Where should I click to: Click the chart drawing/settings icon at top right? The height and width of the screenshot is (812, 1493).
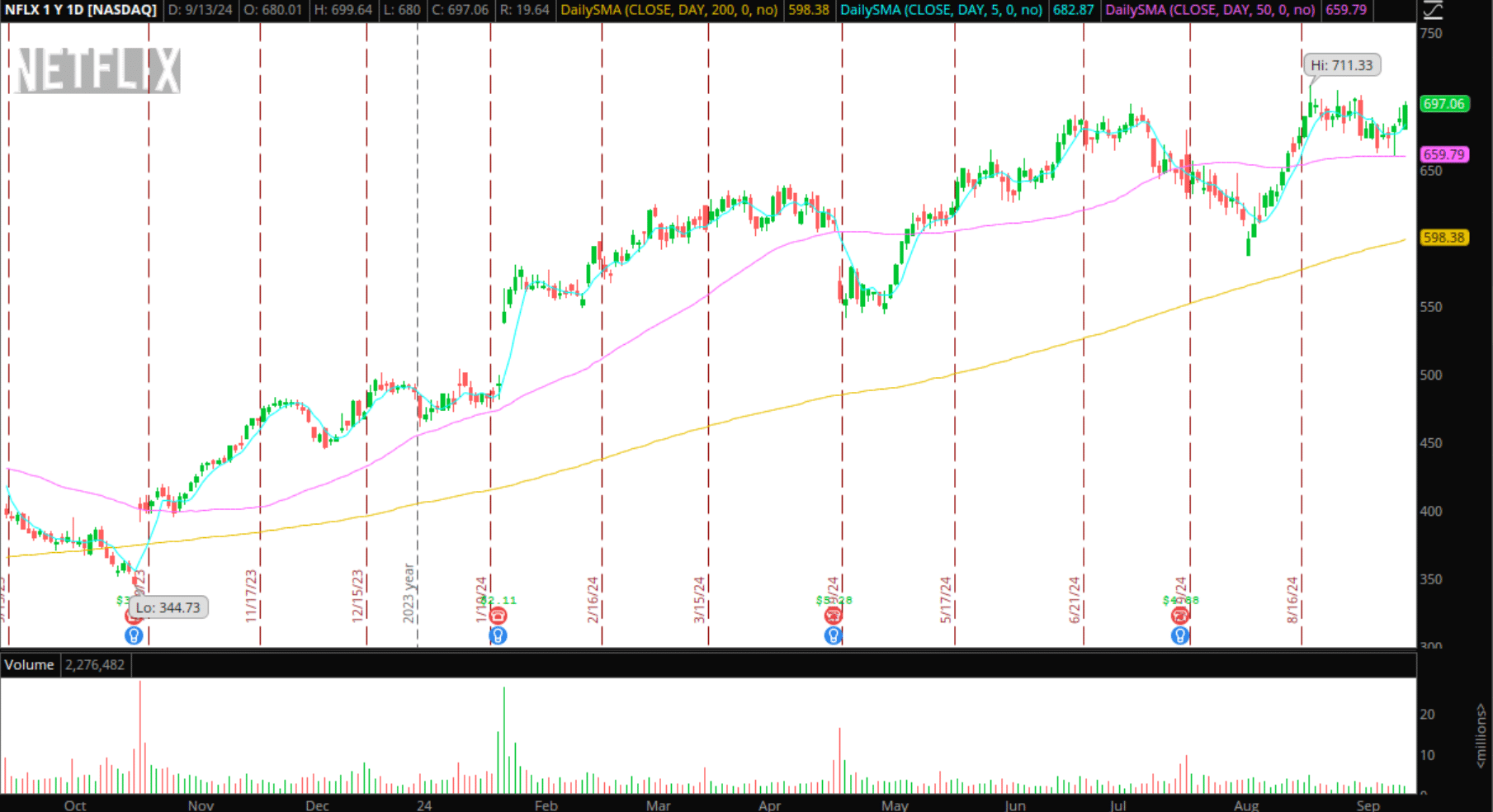click(x=1433, y=10)
